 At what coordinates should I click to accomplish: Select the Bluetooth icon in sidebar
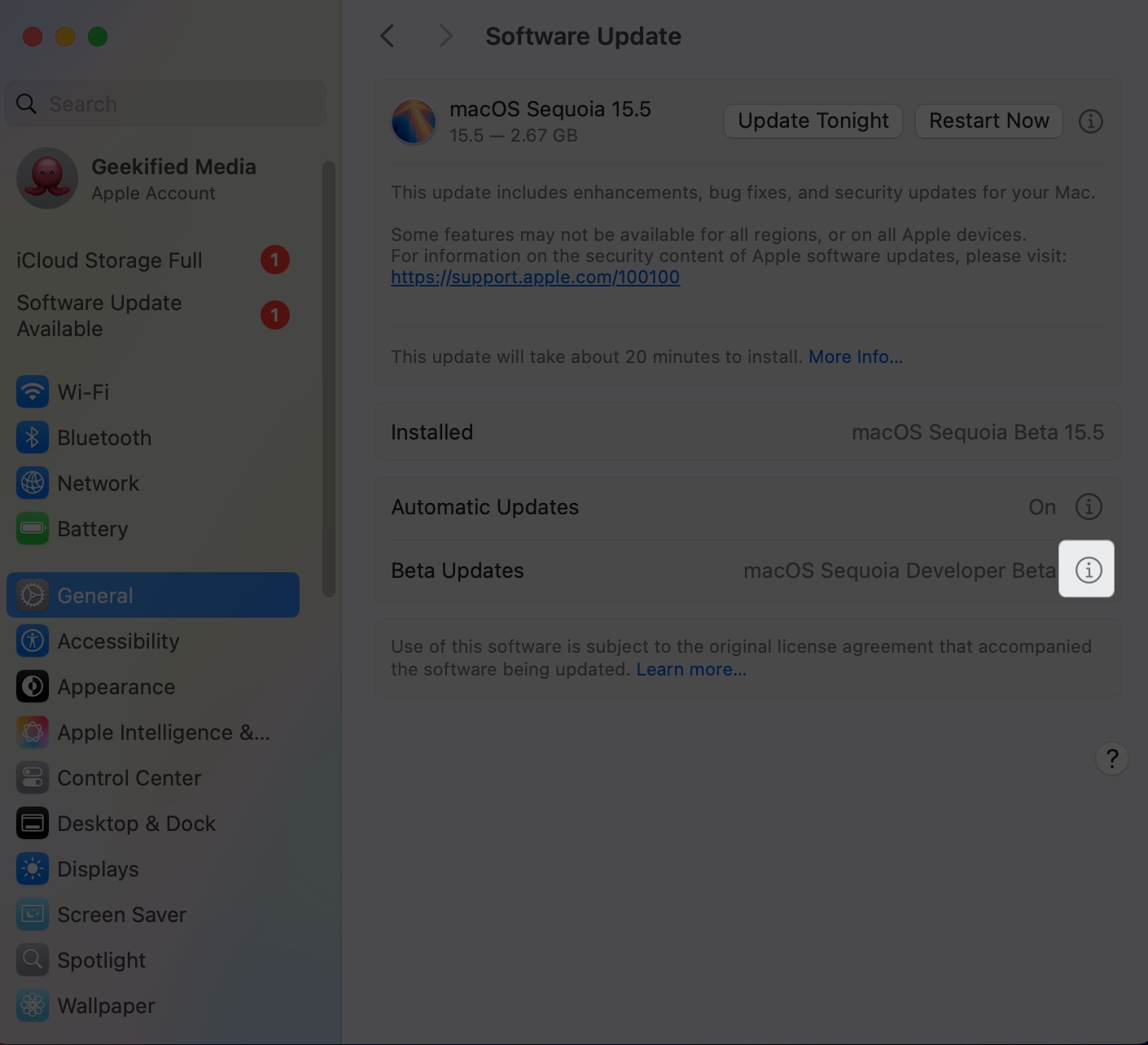point(32,437)
